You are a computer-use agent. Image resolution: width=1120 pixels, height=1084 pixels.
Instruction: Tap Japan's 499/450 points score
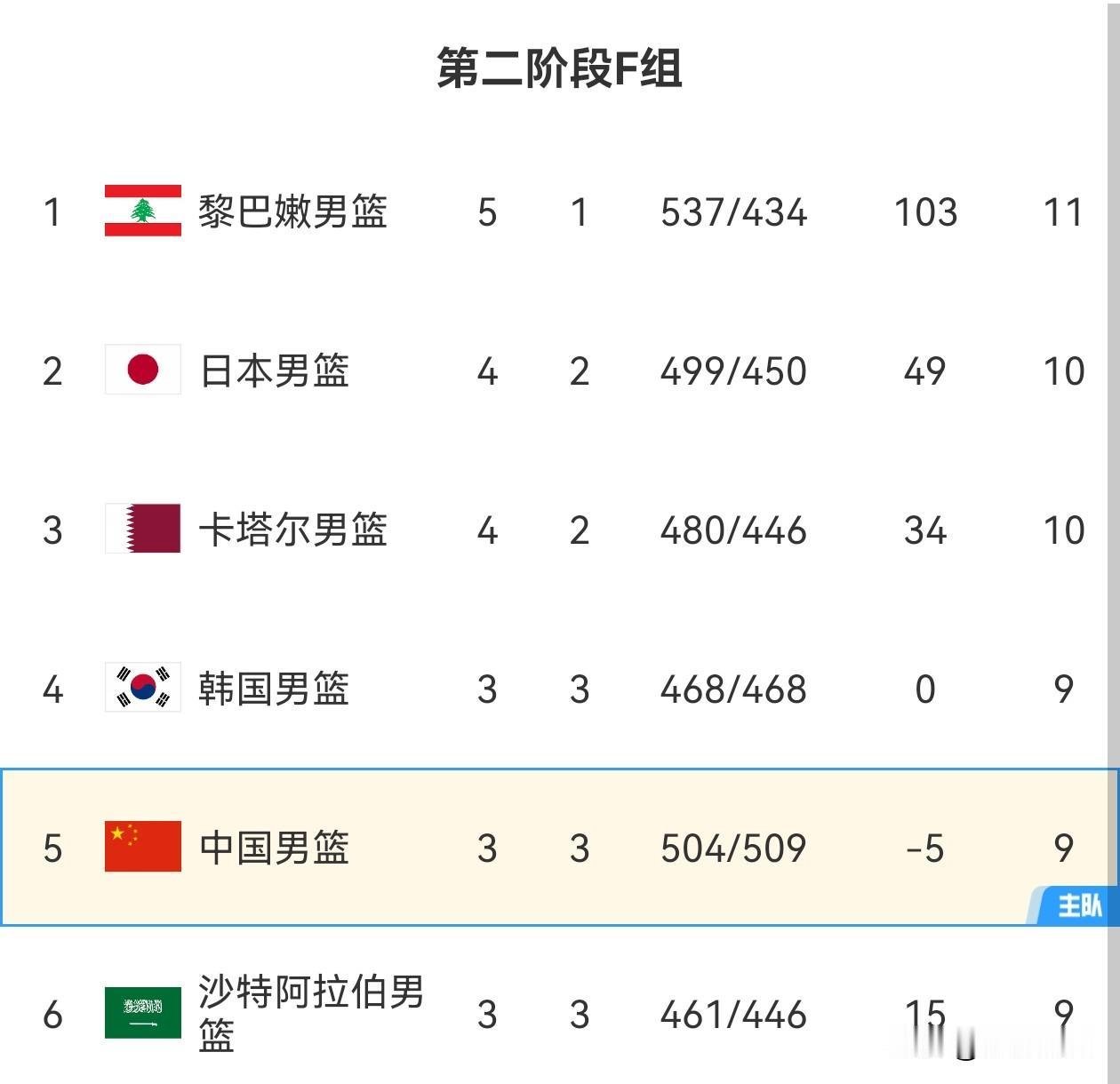733,371
